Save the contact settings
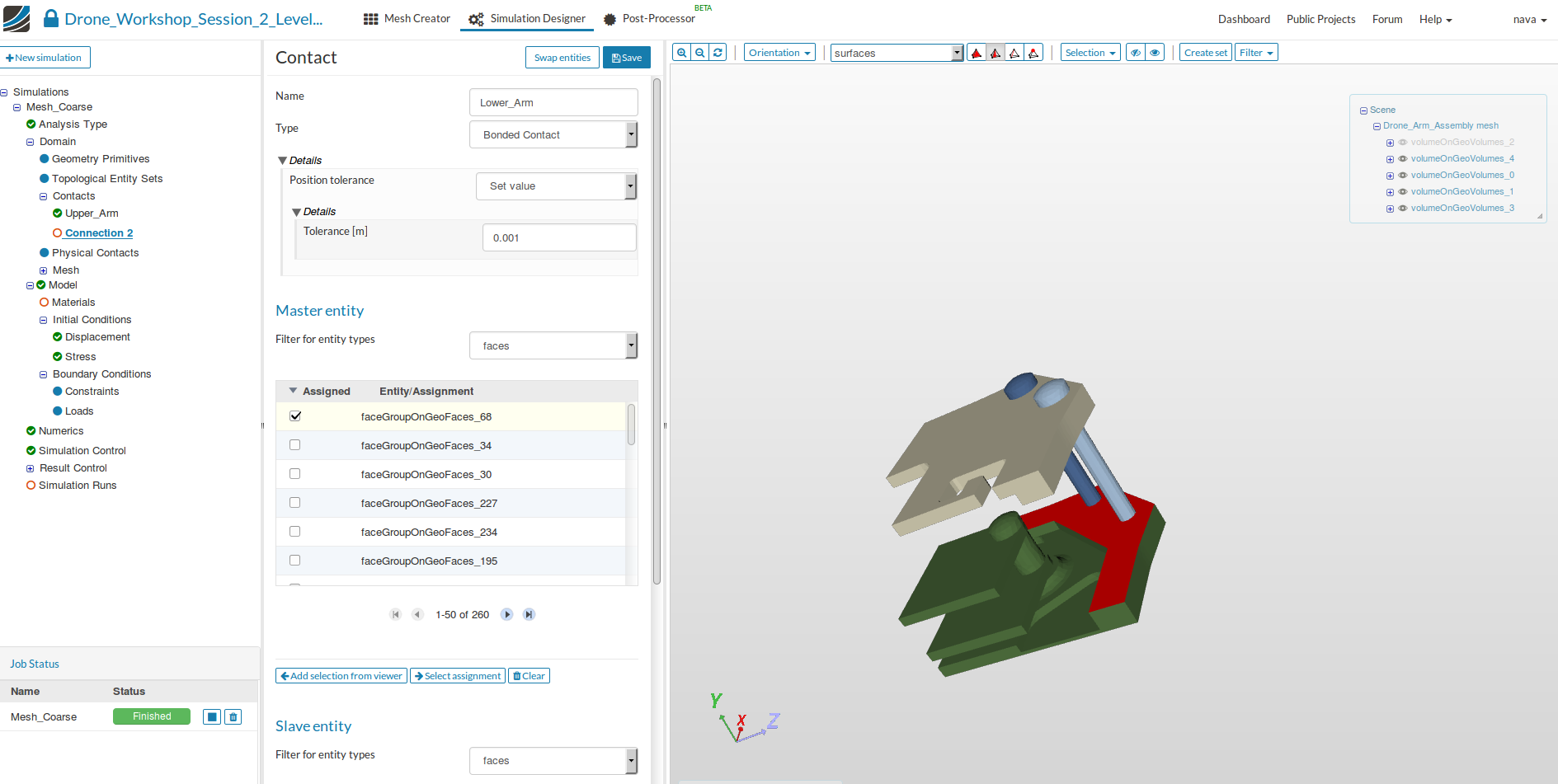 (x=627, y=58)
